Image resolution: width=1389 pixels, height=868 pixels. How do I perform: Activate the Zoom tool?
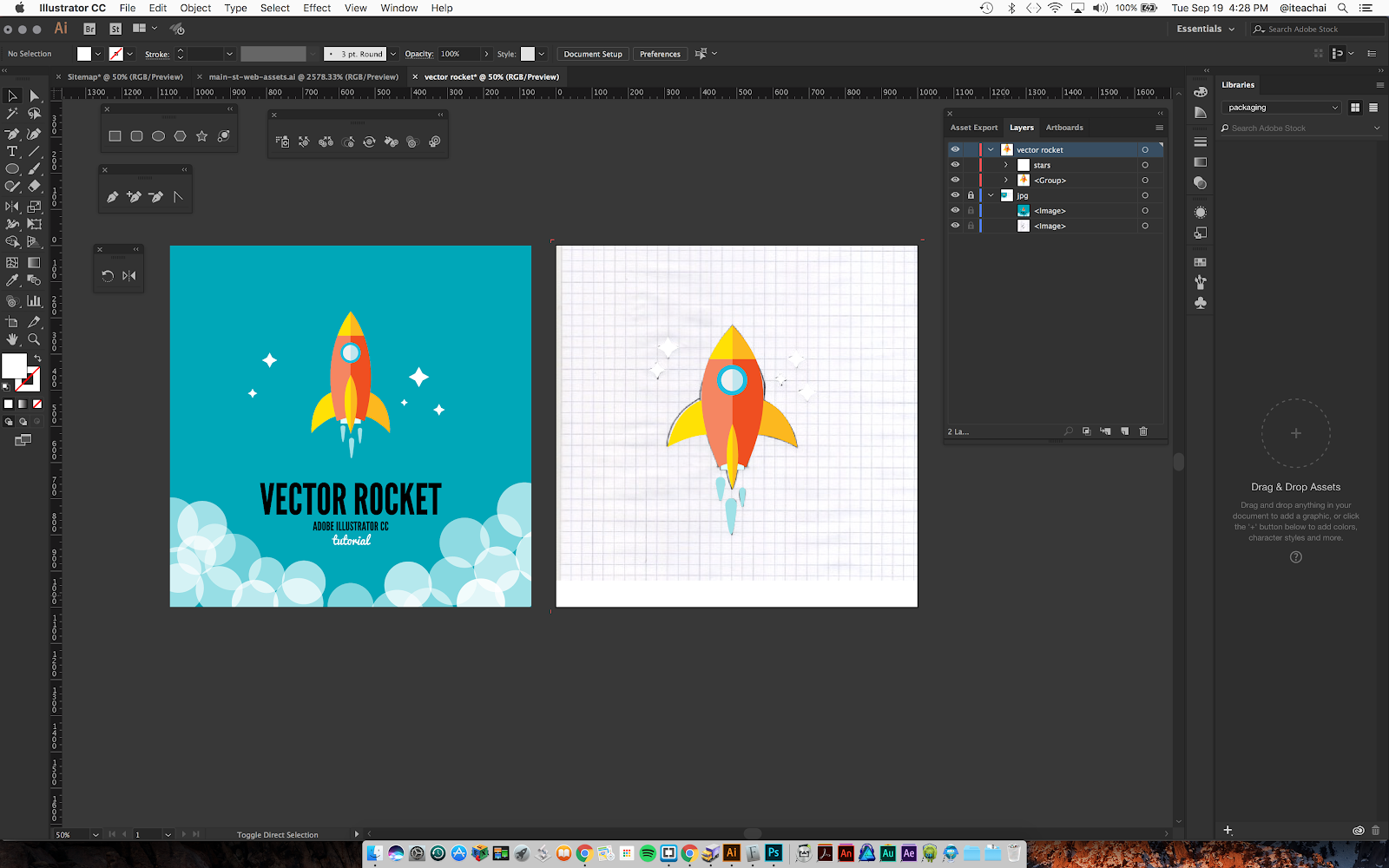pos(34,339)
